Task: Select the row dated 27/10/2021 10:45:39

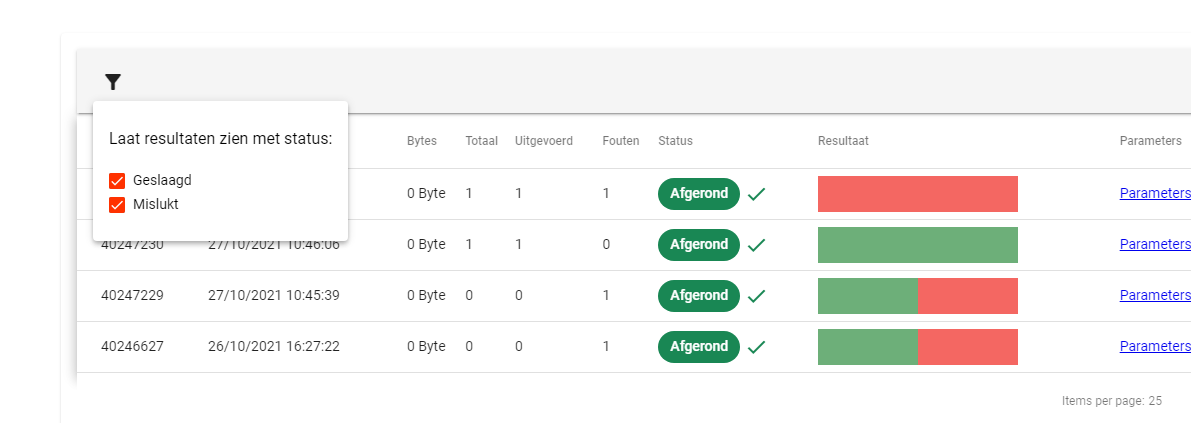Action: click(x=273, y=296)
